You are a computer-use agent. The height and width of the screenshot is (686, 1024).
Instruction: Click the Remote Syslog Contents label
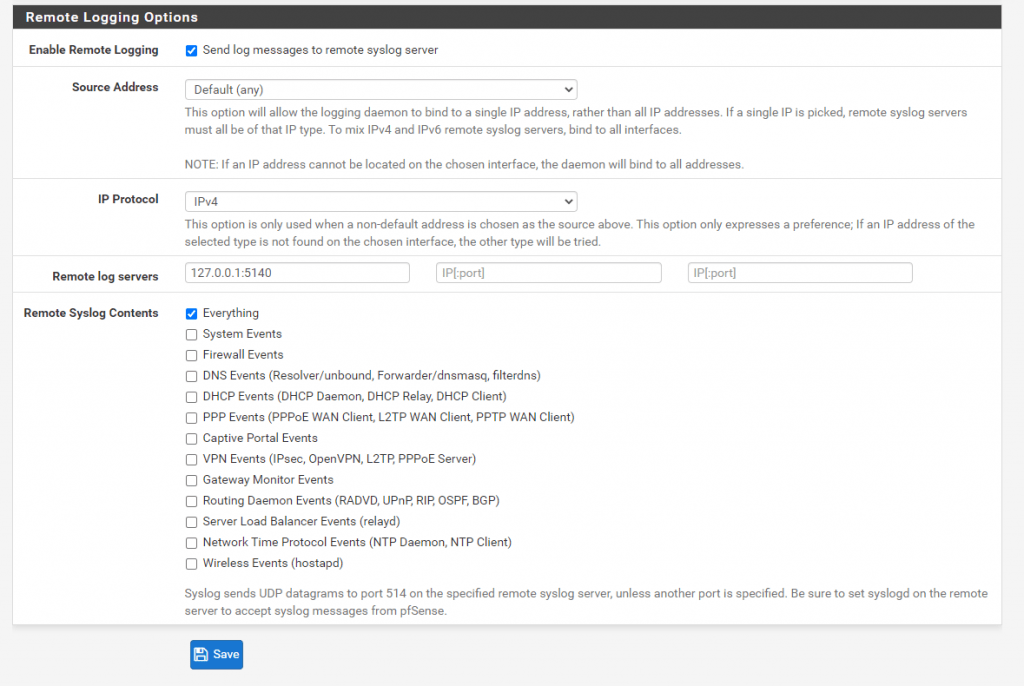[91, 313]
